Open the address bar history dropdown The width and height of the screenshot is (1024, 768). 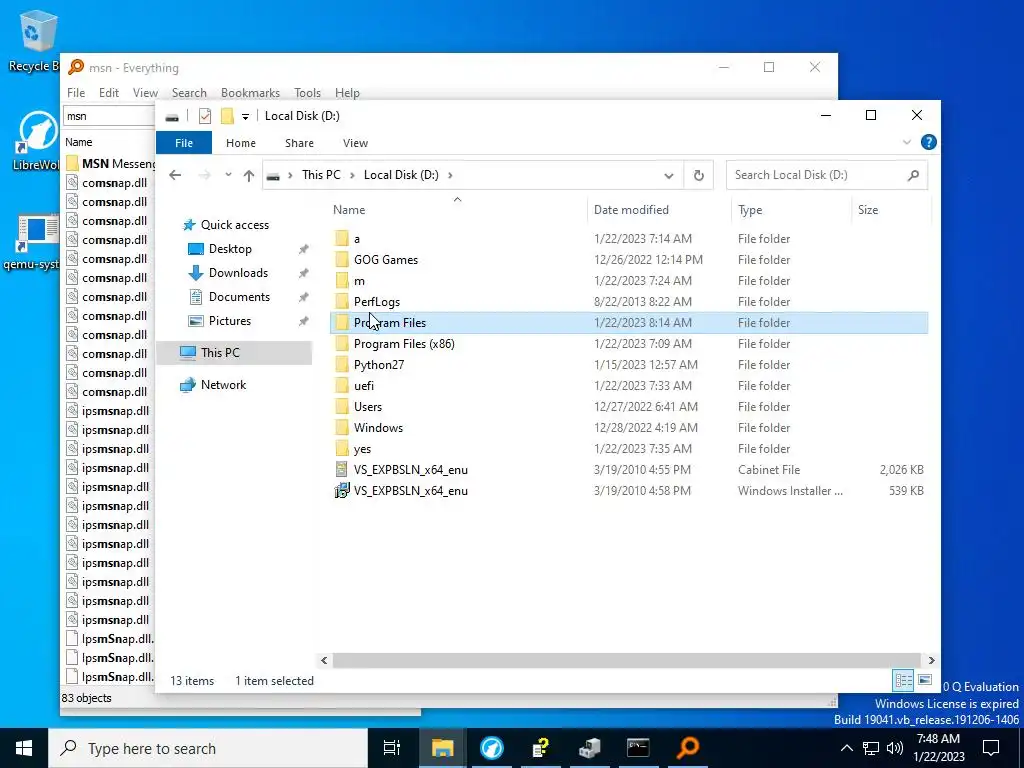(x=669, y=176)
